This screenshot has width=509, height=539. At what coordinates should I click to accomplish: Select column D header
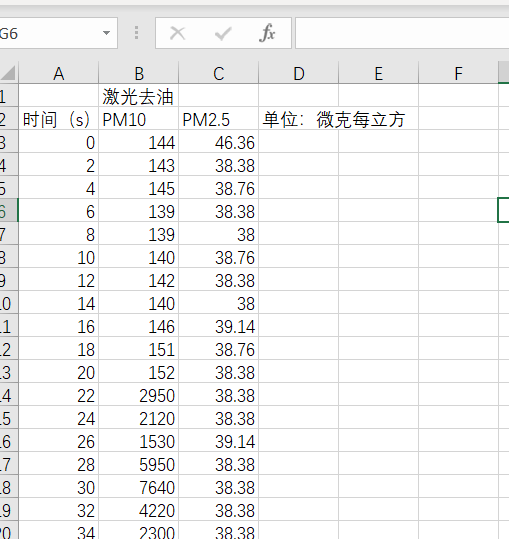tap(299, 73)
